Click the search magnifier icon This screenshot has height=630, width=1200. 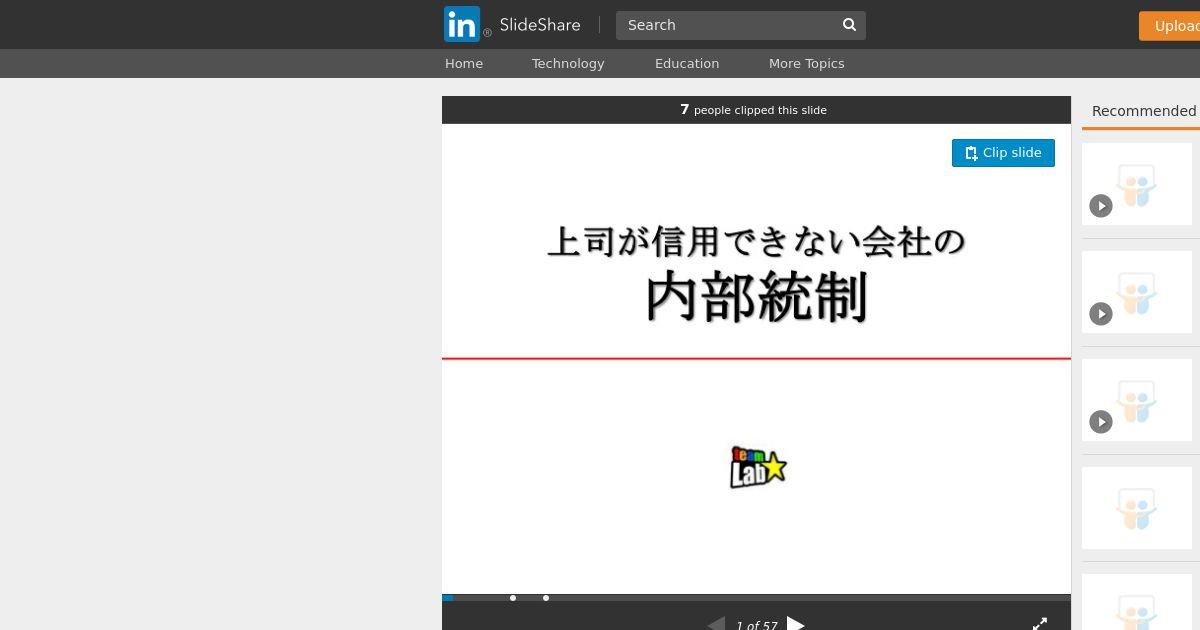(849, 25)
